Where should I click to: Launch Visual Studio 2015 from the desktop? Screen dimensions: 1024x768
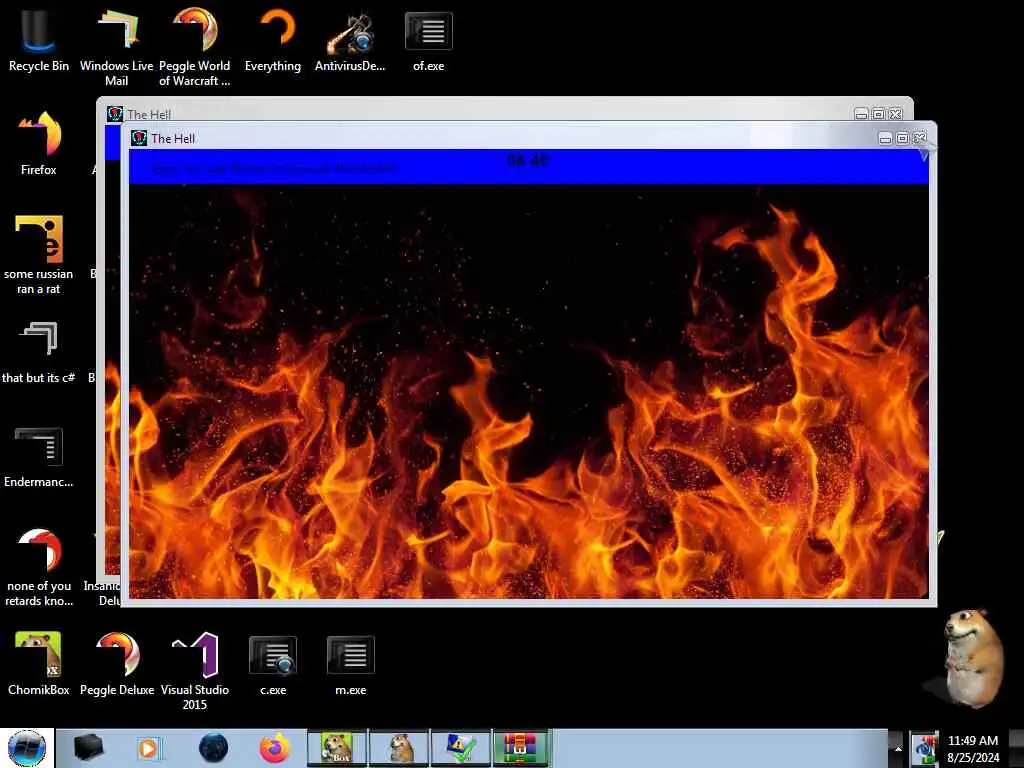tap(195, 670)
